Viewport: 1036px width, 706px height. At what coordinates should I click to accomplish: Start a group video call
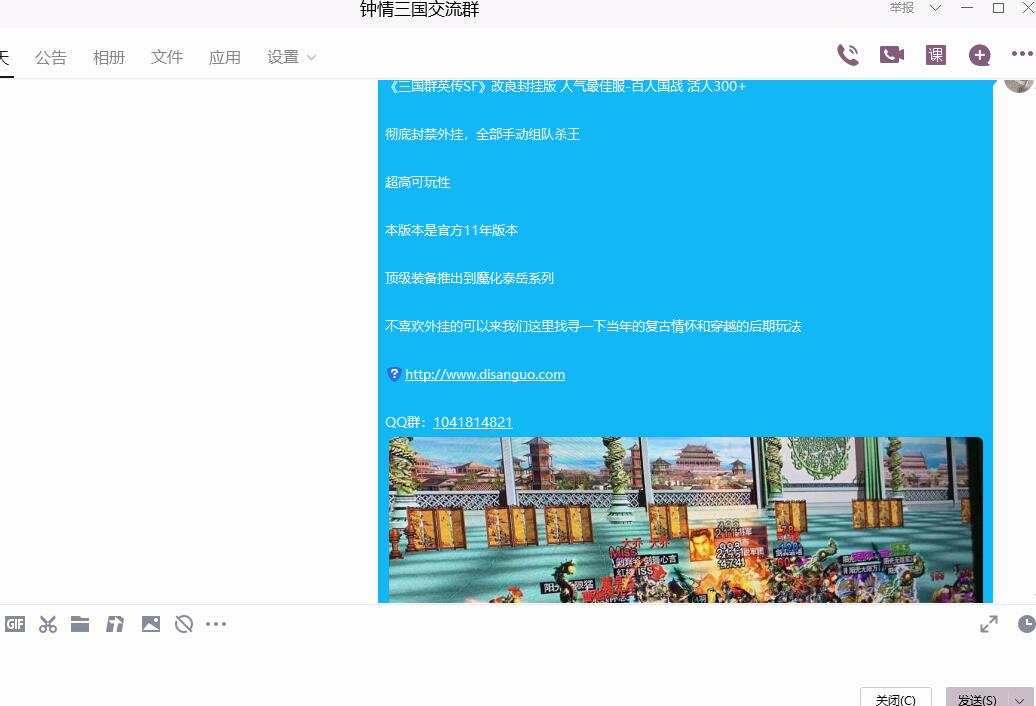tap(892, 55)
